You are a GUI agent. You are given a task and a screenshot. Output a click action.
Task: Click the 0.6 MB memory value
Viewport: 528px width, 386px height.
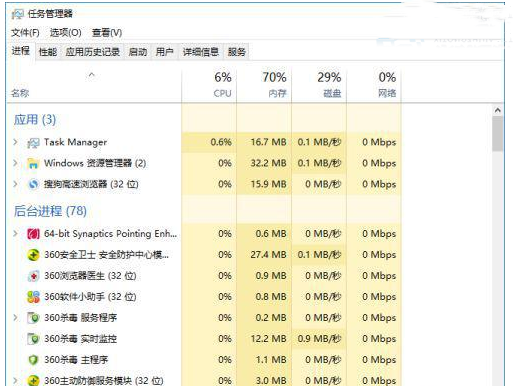[271, 233]
